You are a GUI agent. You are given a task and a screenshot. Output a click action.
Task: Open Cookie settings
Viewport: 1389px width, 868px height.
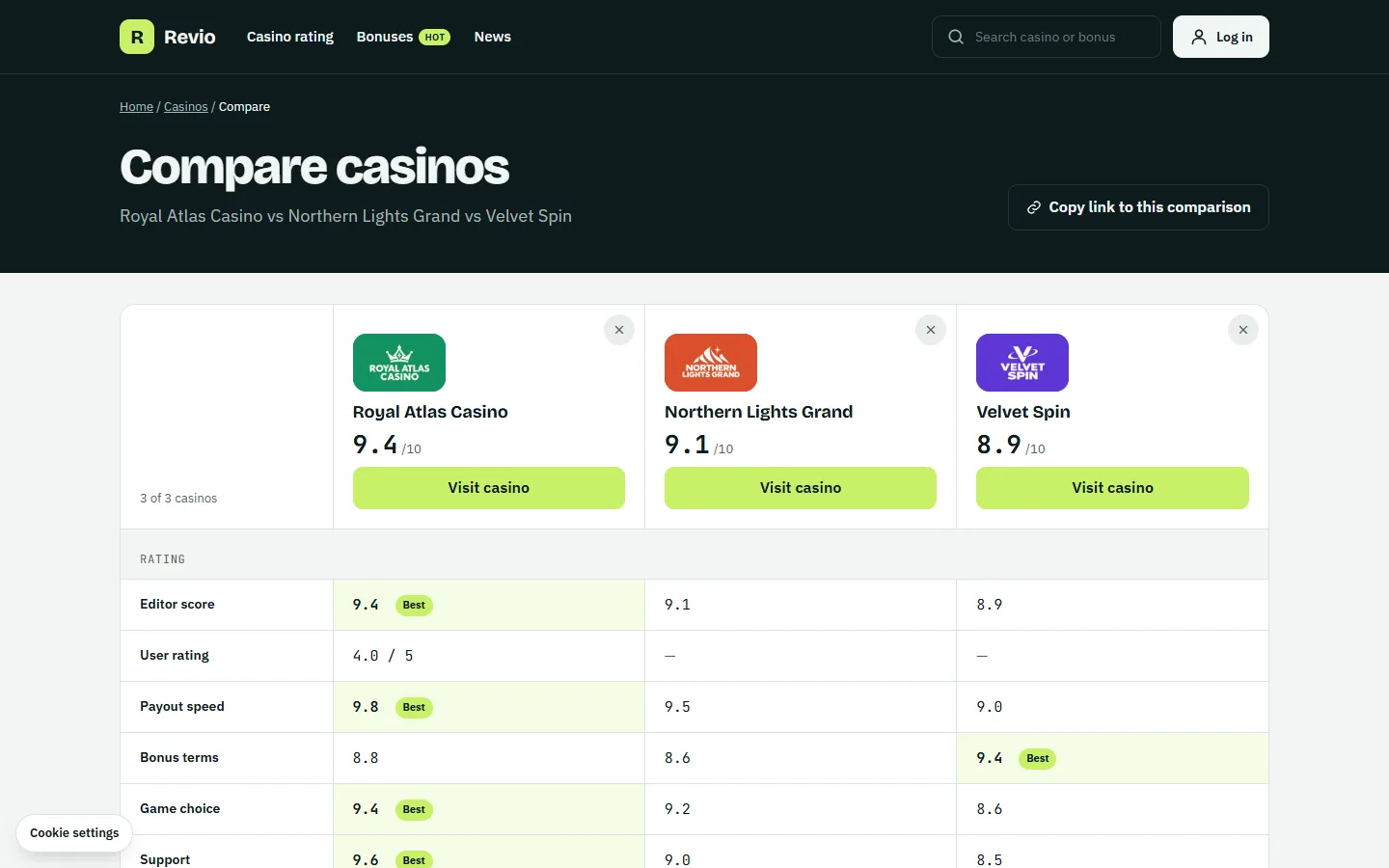coord(74,833)
